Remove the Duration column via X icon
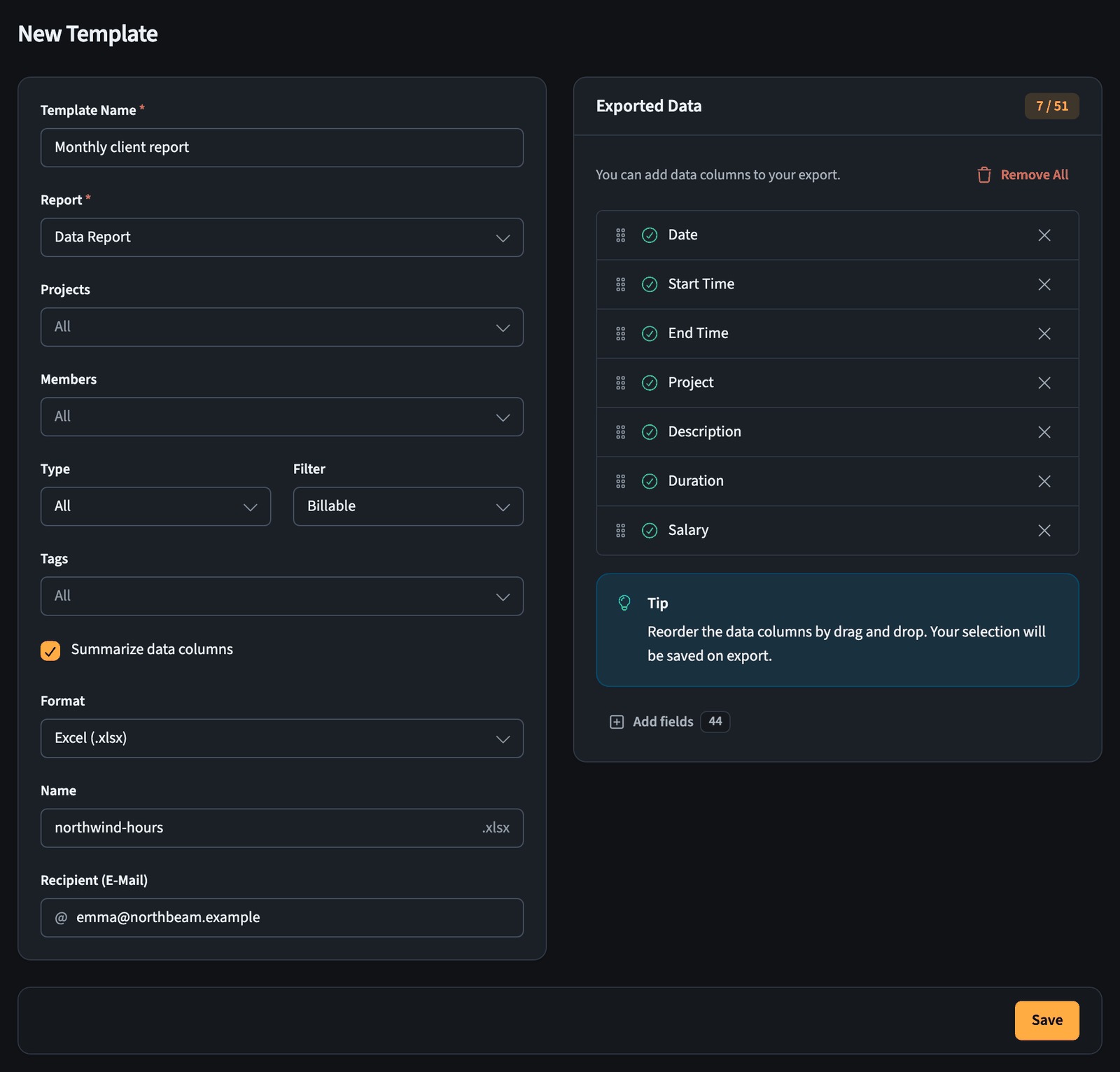 (x=1044, y=481)
